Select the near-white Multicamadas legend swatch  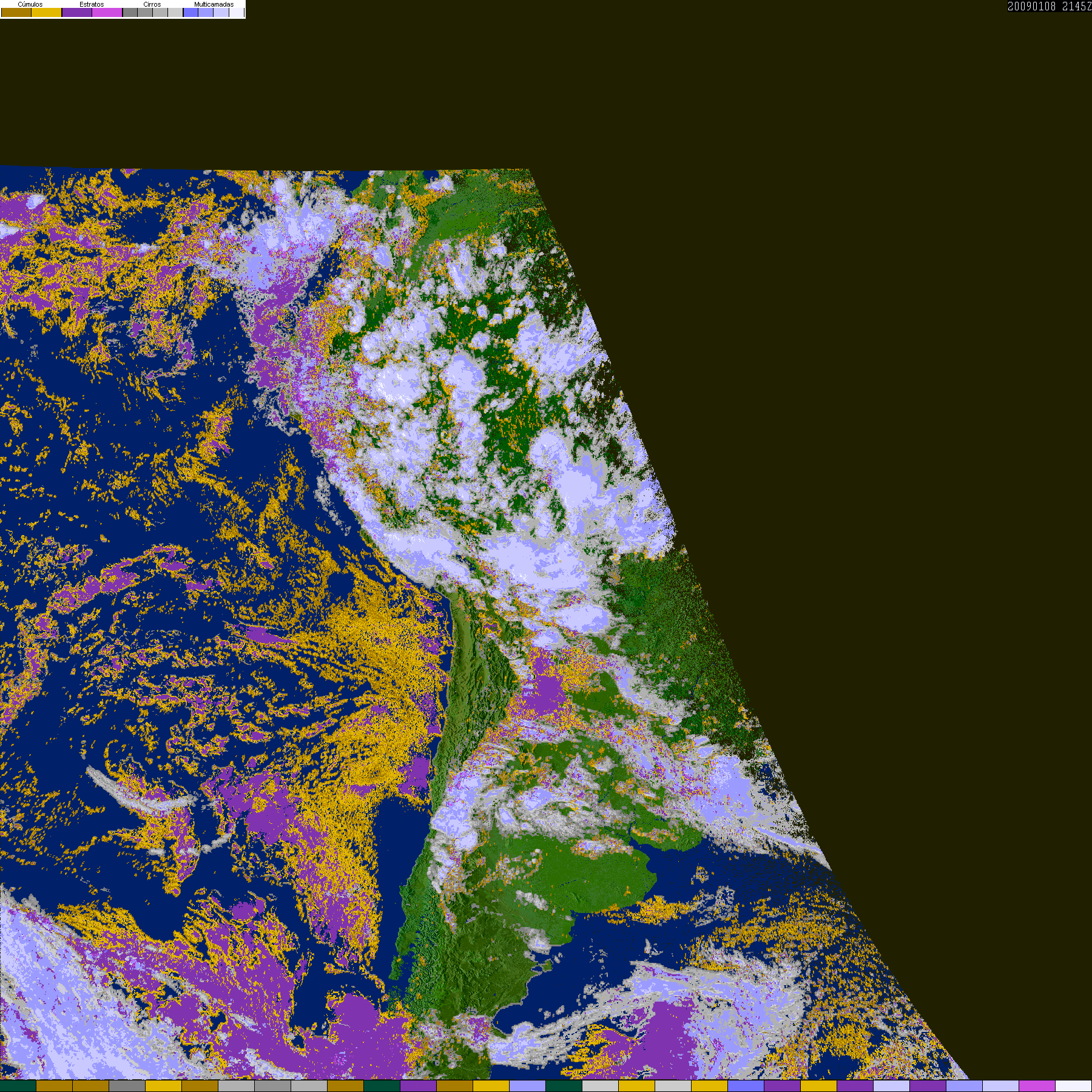pyautogui.click(x=236, y=12)
